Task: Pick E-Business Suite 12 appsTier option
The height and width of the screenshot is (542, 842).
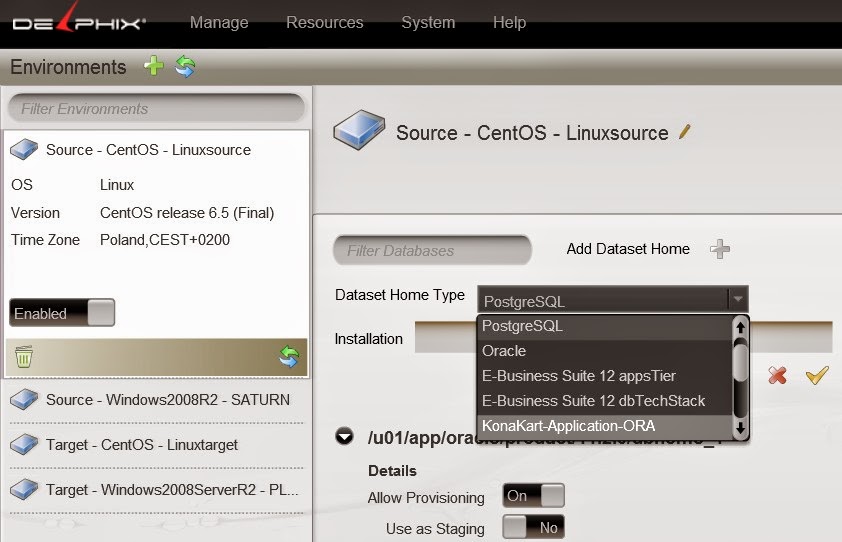Action: [x=605, y=376]
